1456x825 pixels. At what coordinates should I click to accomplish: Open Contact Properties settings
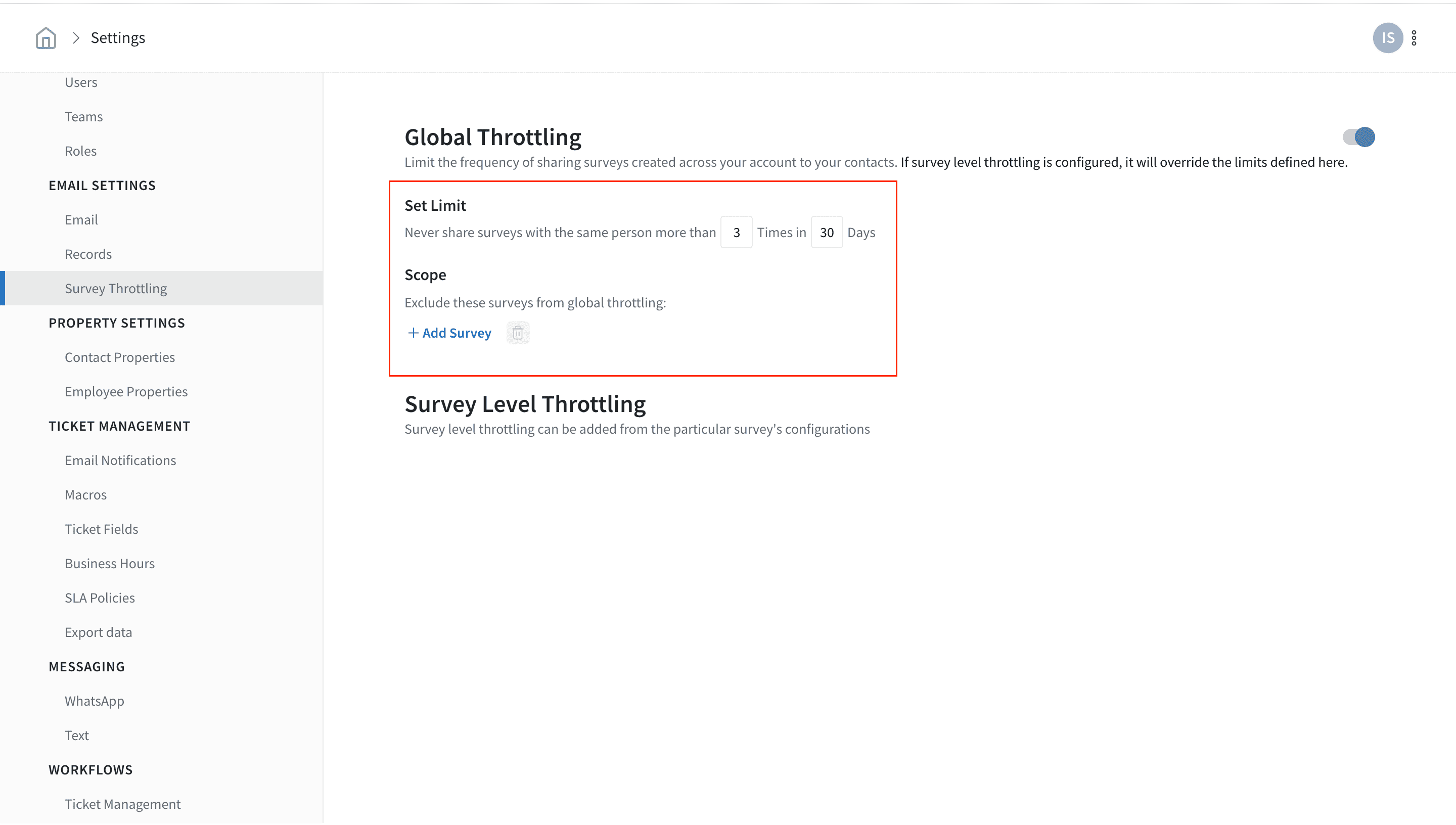coord(119,357)
